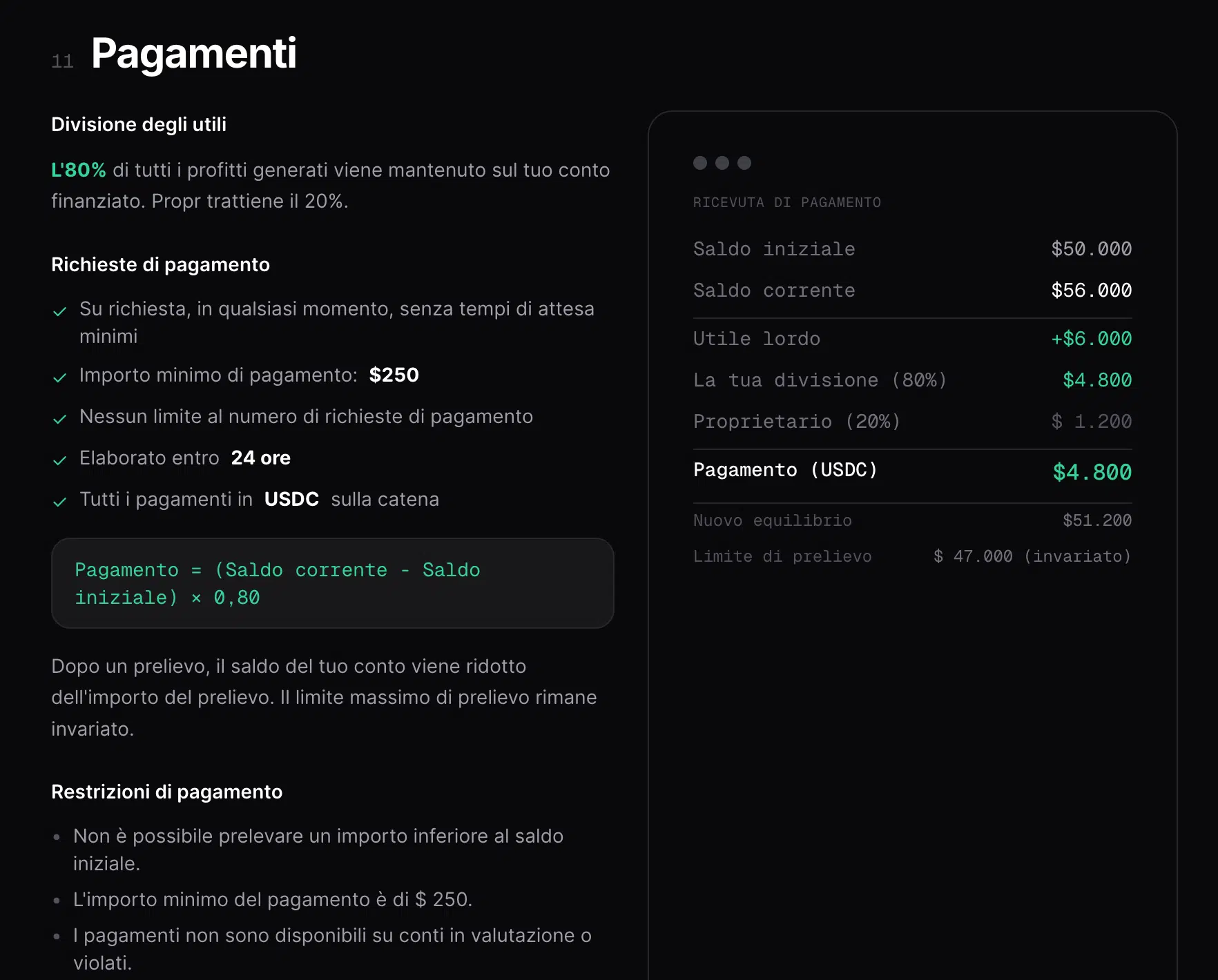Viewport: 1218px width, 980px height.
Task: Select the "Restrizioni di pagamento" section heading
Action: 166,792
